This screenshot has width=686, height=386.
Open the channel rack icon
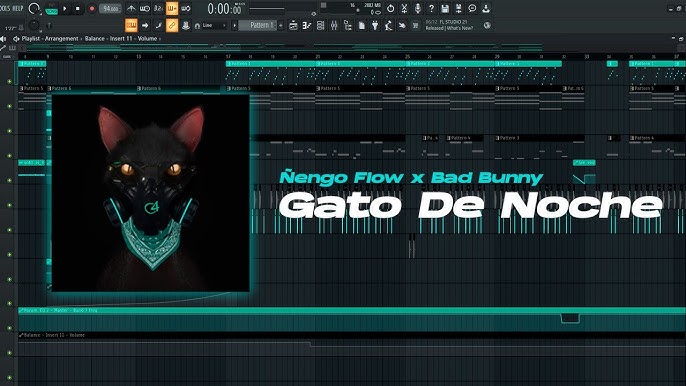(x=320, y=25)
